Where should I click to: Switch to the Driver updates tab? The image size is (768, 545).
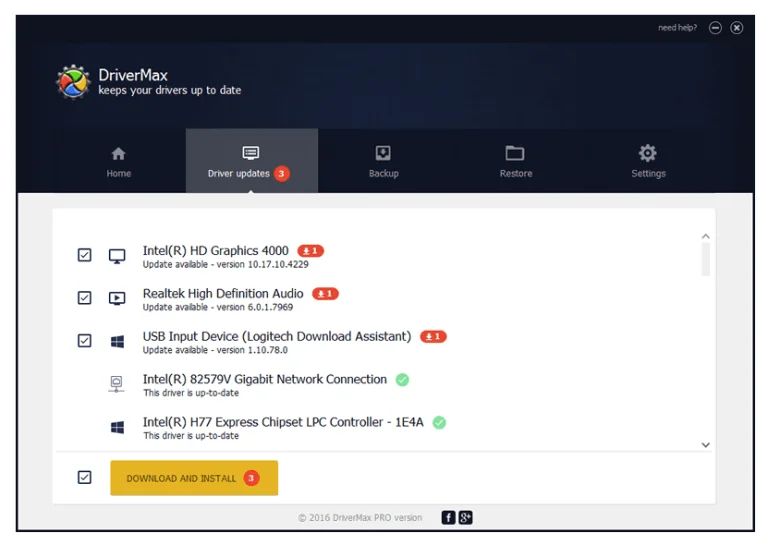[x=252, y=162]
